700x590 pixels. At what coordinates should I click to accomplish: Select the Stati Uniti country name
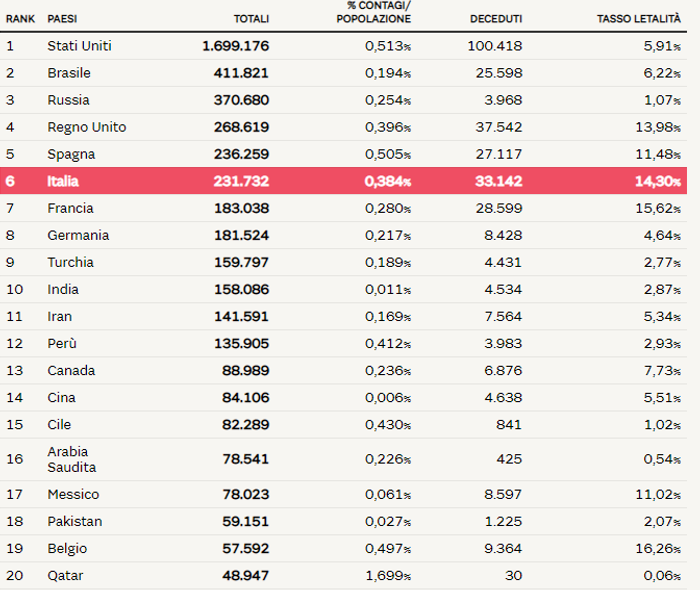(x=79, y=46)
